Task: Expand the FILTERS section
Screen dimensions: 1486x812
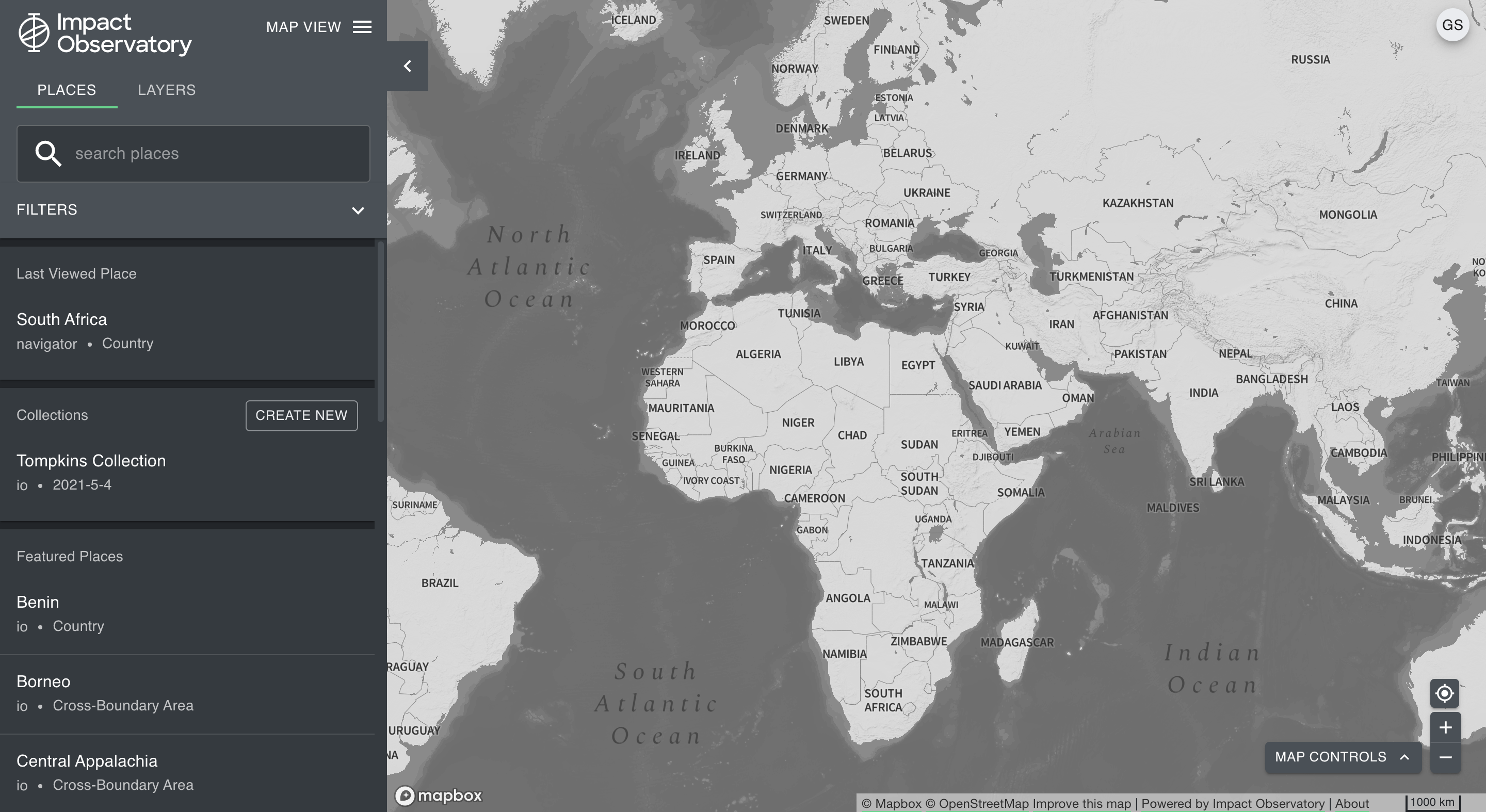Action: (x=358, y=210)
